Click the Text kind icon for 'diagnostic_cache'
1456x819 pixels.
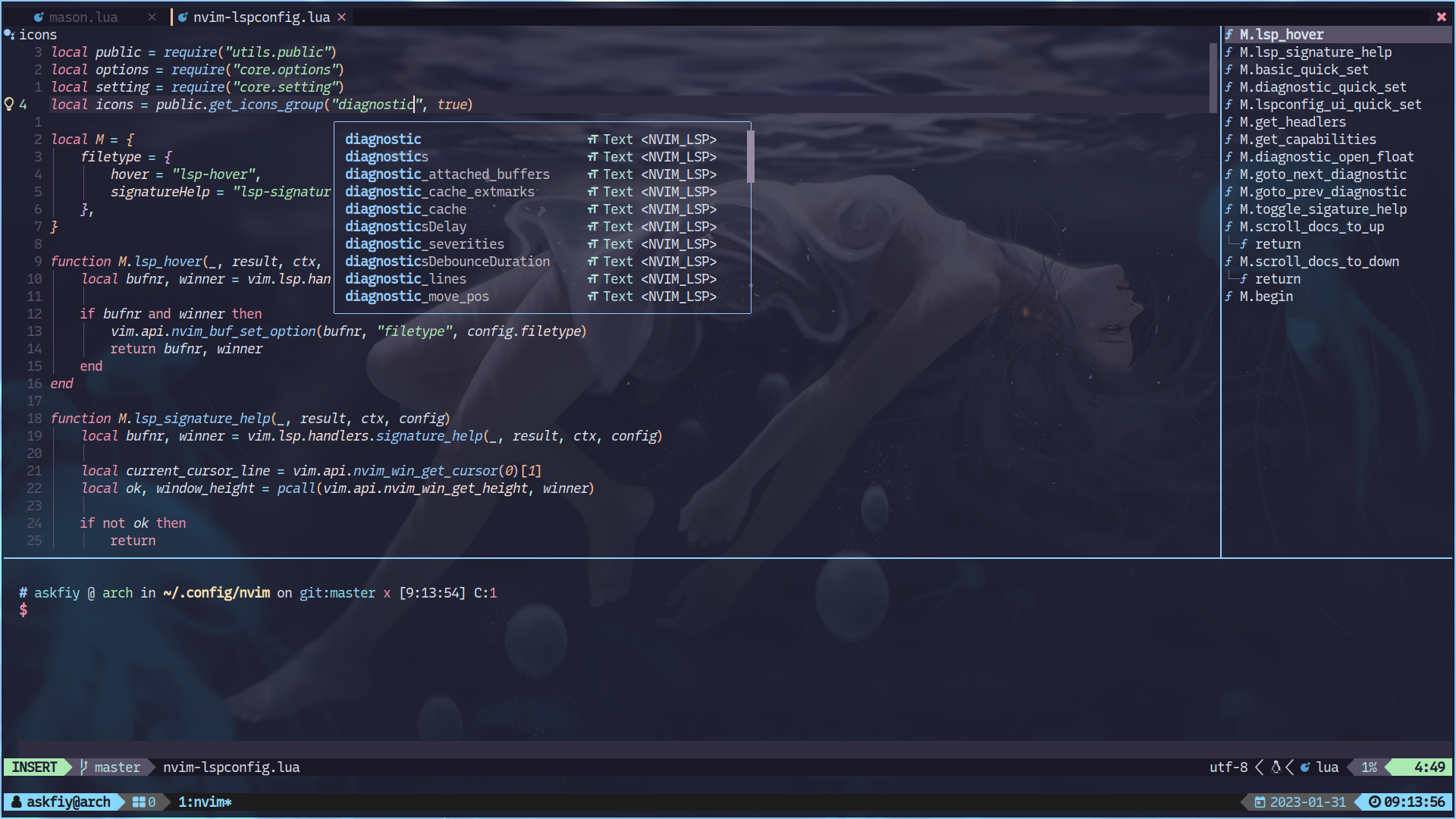pyautogui.click(x=593, y=209)
